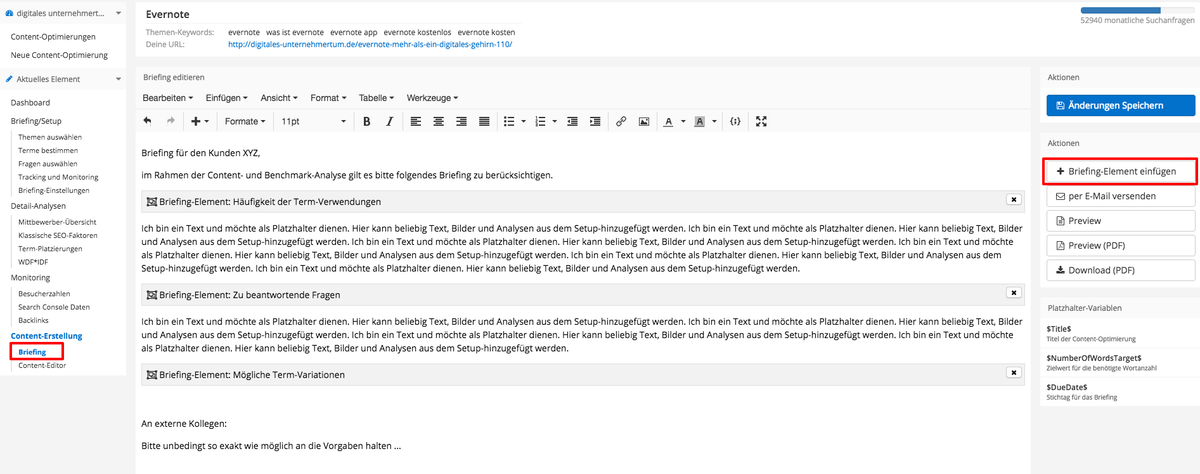The image size is (1200, 474).
Task: Apply text color
Action: pyautogui.click(x=669, y=121)
